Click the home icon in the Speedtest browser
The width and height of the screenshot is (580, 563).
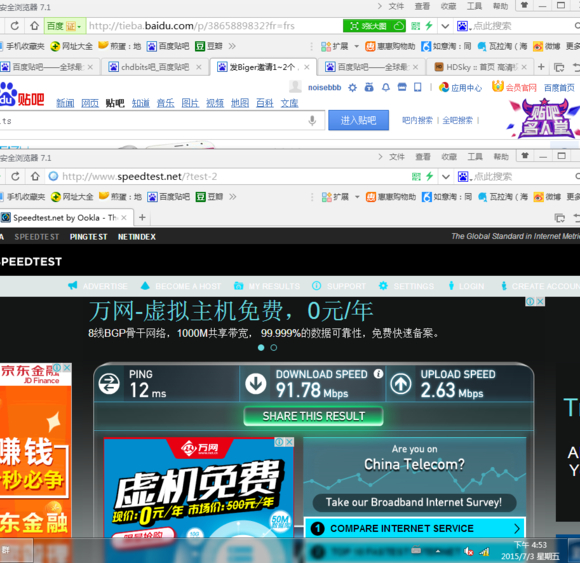(35, 176)
